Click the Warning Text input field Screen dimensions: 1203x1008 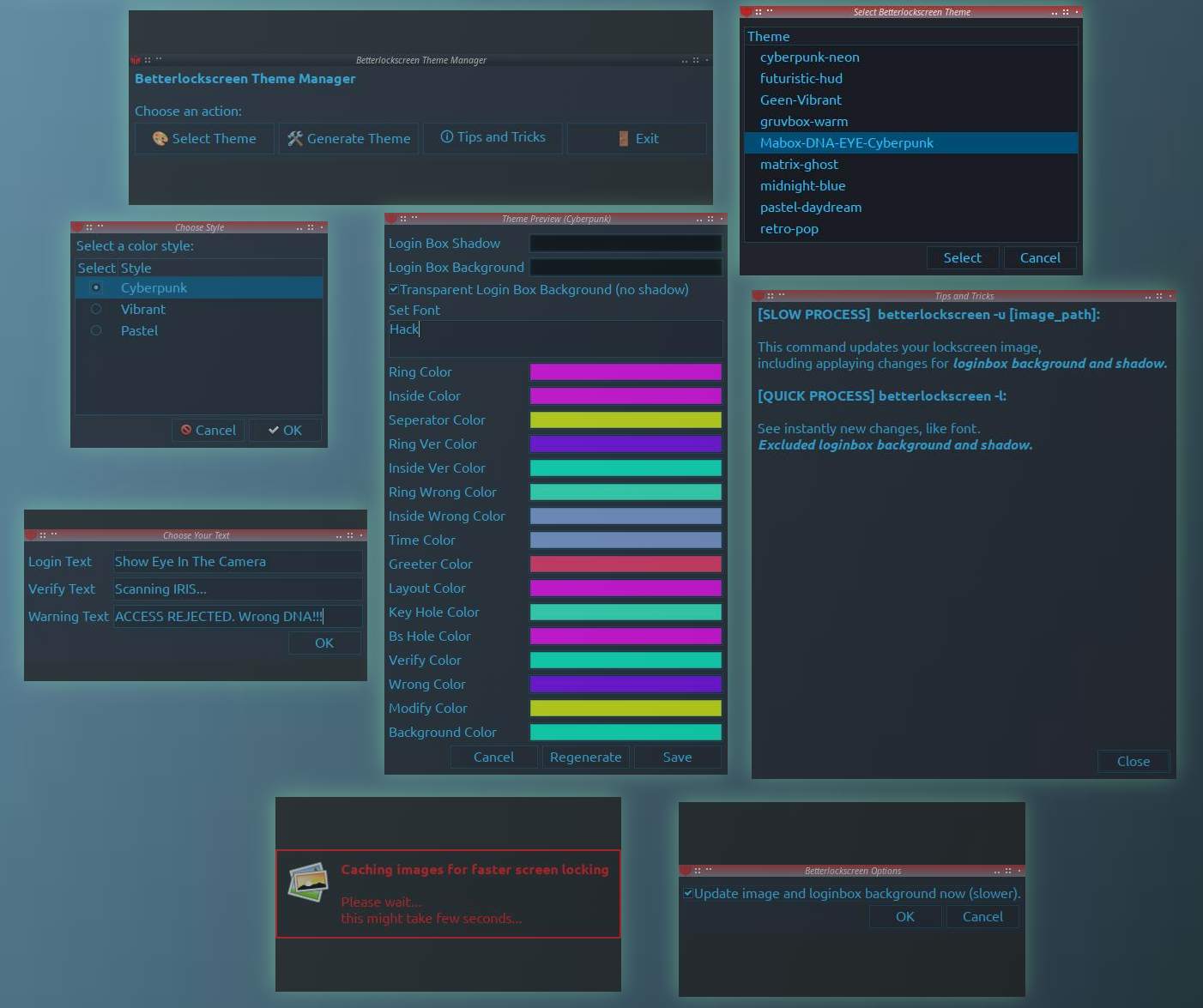pyautogui.click(x=237, y=617)
